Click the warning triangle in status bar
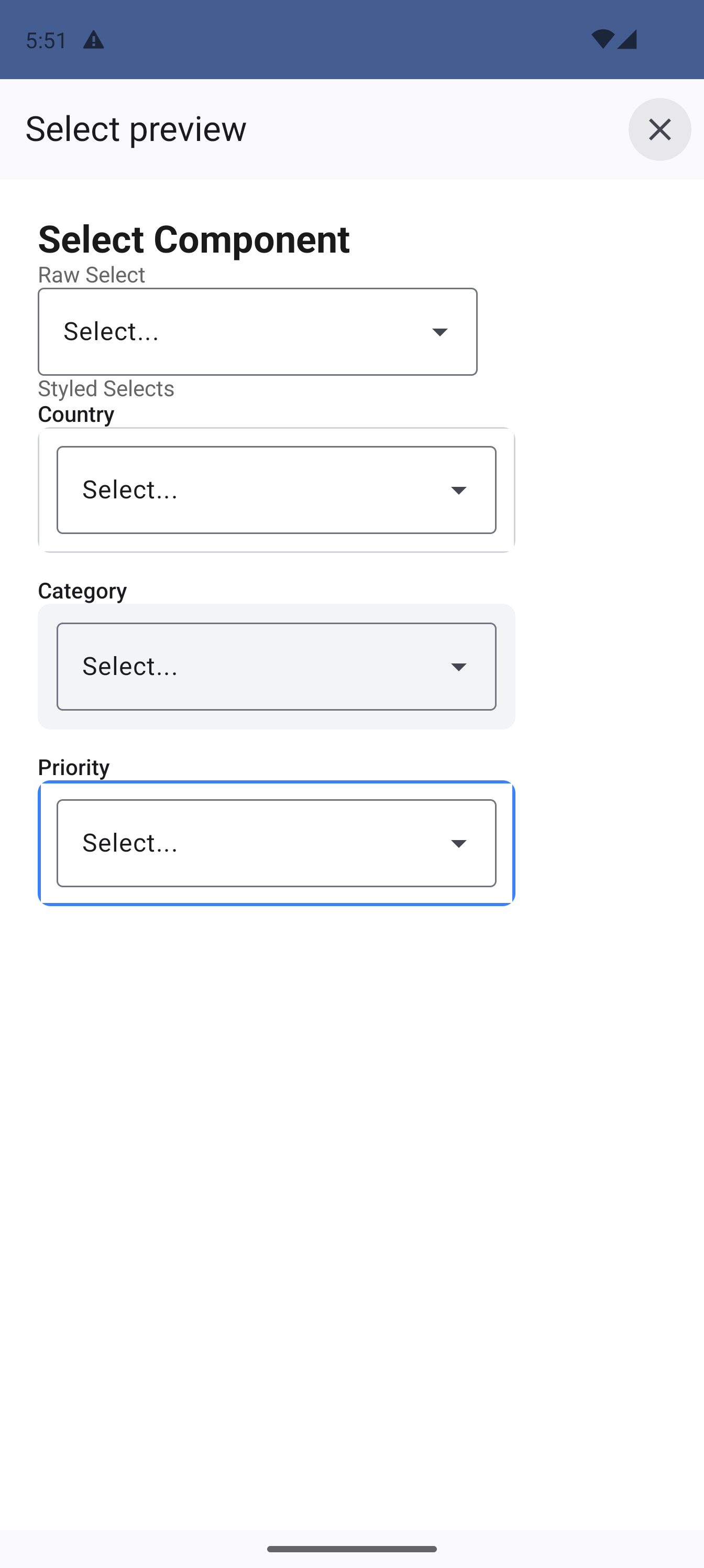 [x=93, y=40]
